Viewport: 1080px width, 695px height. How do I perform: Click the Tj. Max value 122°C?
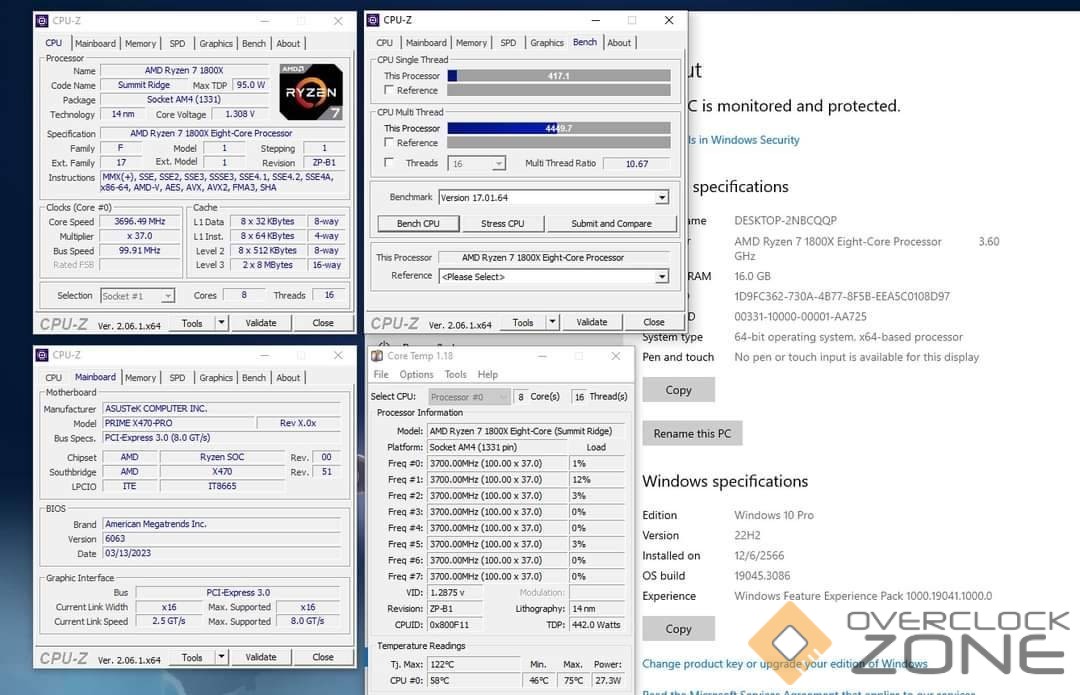pyautogui.click(x=474, y=665)
